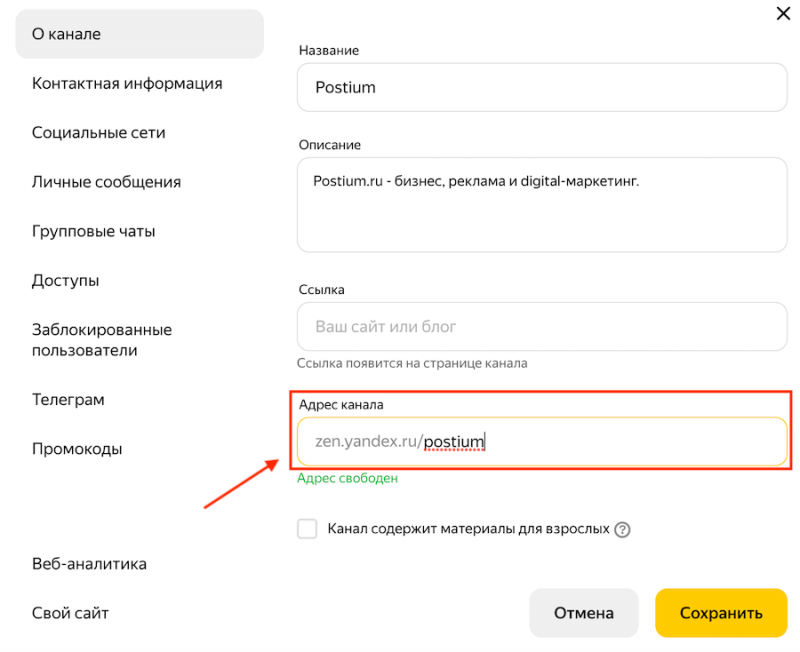
Task: Open the Промокоды section
Action: (77, 449)
